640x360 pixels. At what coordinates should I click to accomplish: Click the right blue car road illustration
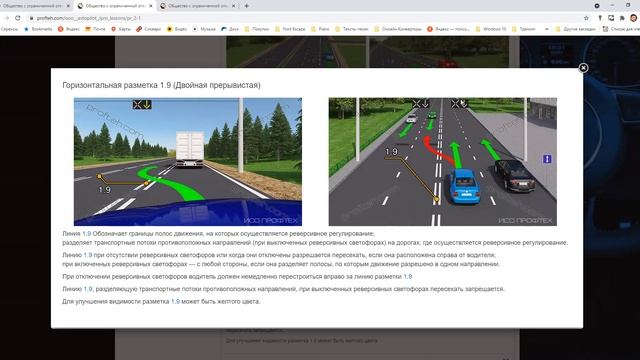coord(442,162)
